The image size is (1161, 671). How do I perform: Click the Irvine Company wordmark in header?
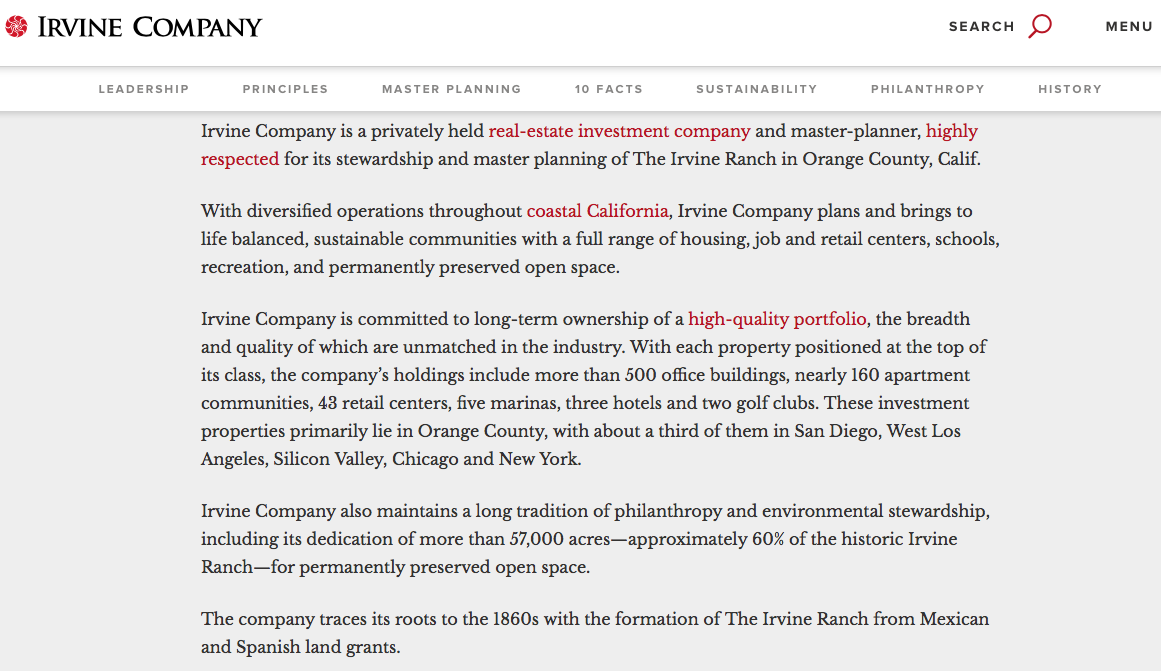150,27
